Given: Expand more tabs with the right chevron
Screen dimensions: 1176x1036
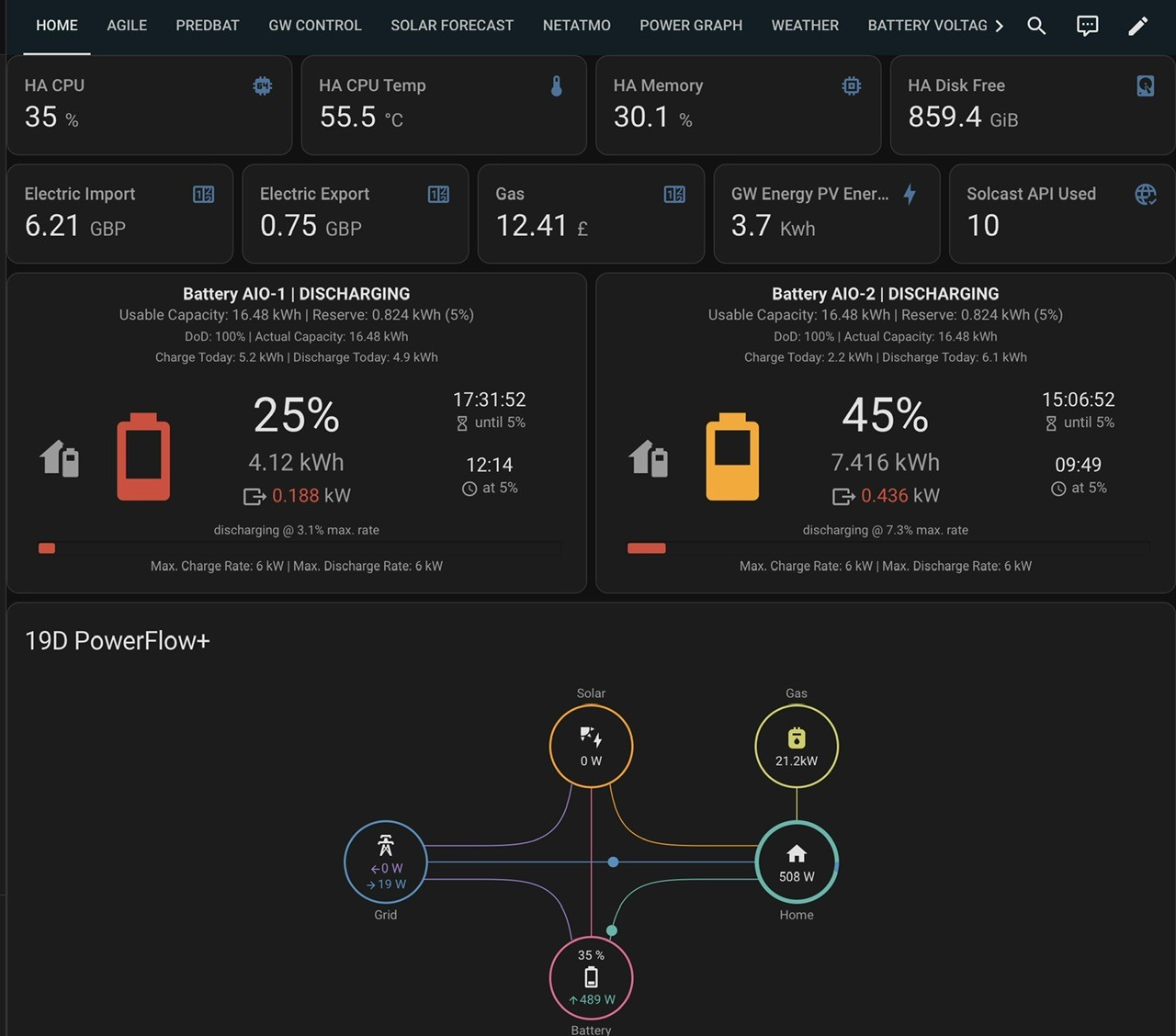Looking at the screenshot, I should click(x=999, y=26).
